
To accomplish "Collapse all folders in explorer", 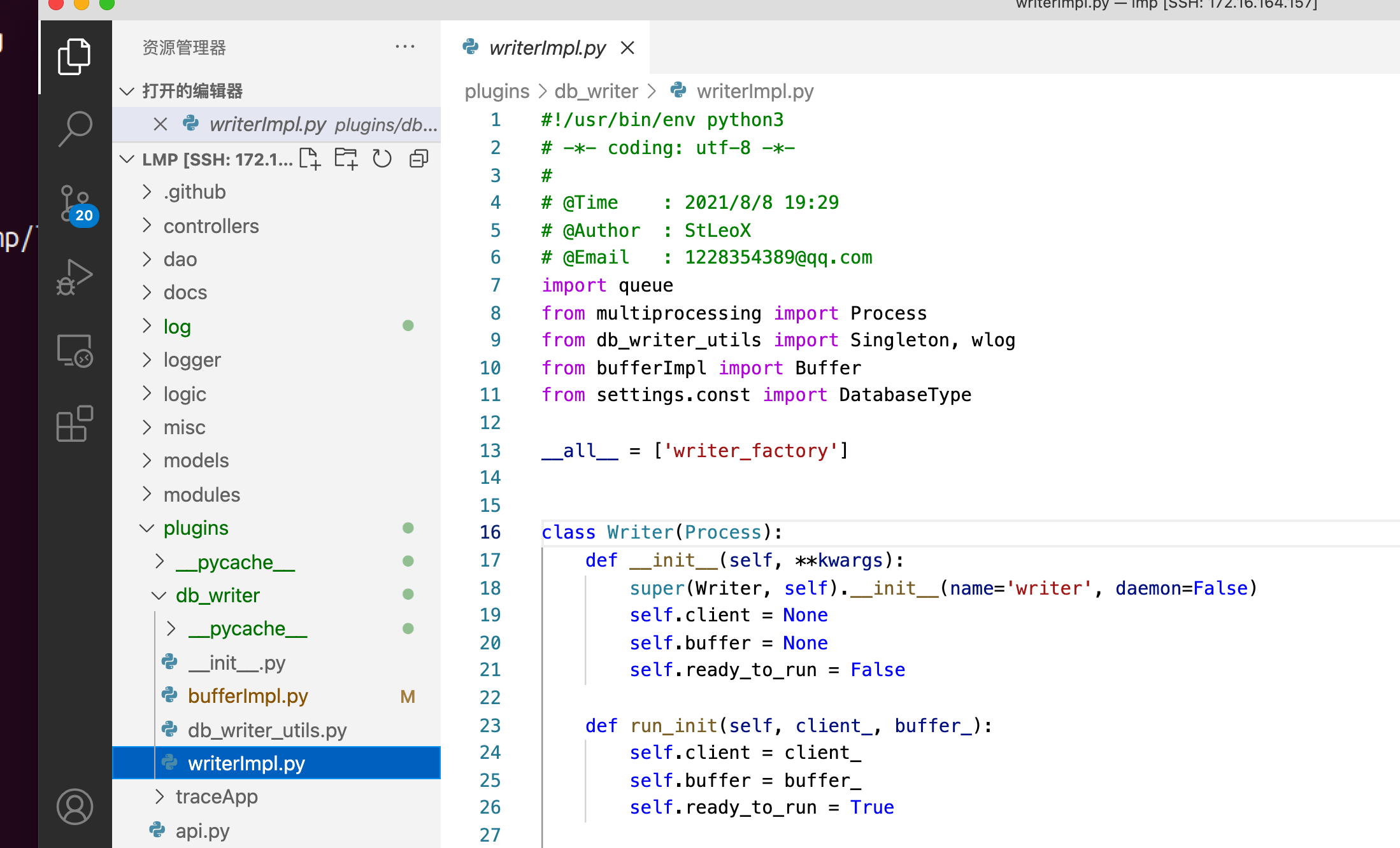I will 418,159.
